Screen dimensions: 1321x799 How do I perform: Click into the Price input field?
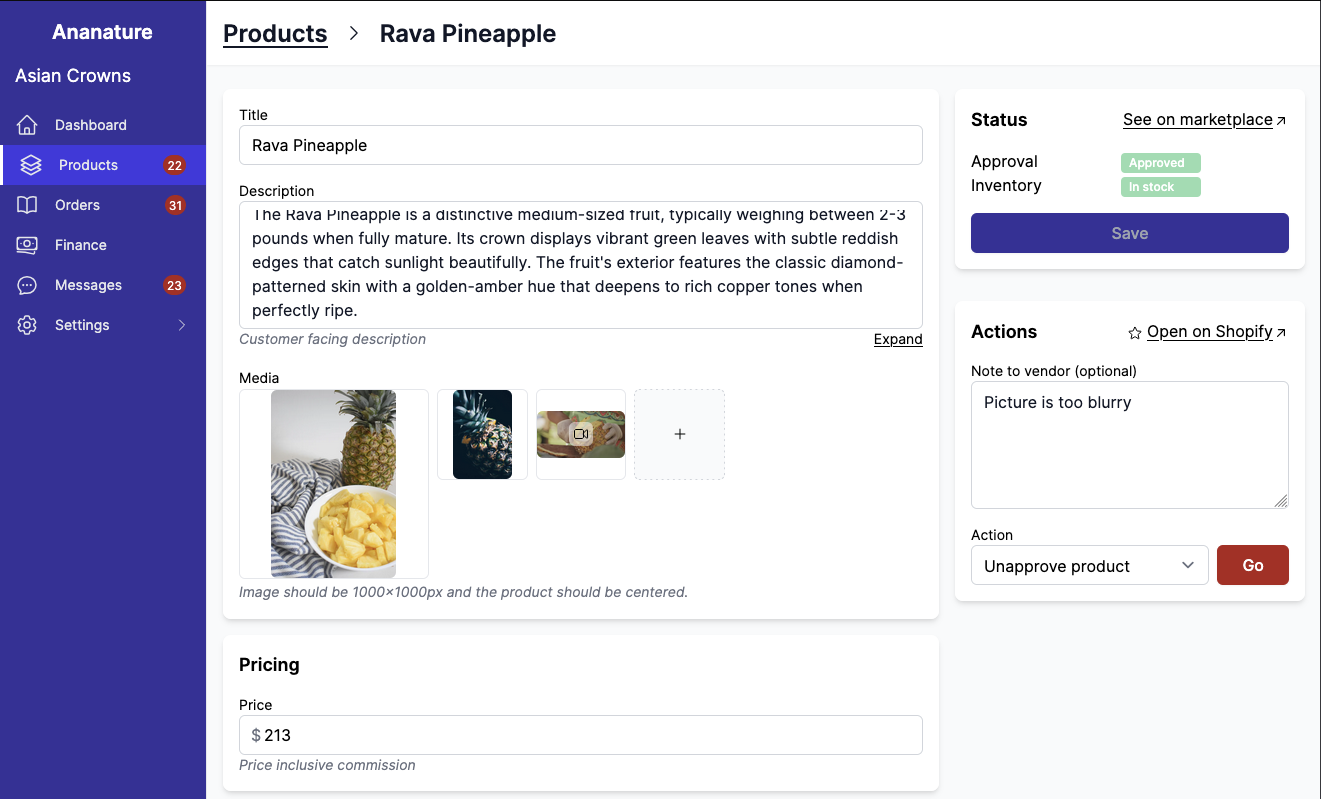click(x=590, y=735)
